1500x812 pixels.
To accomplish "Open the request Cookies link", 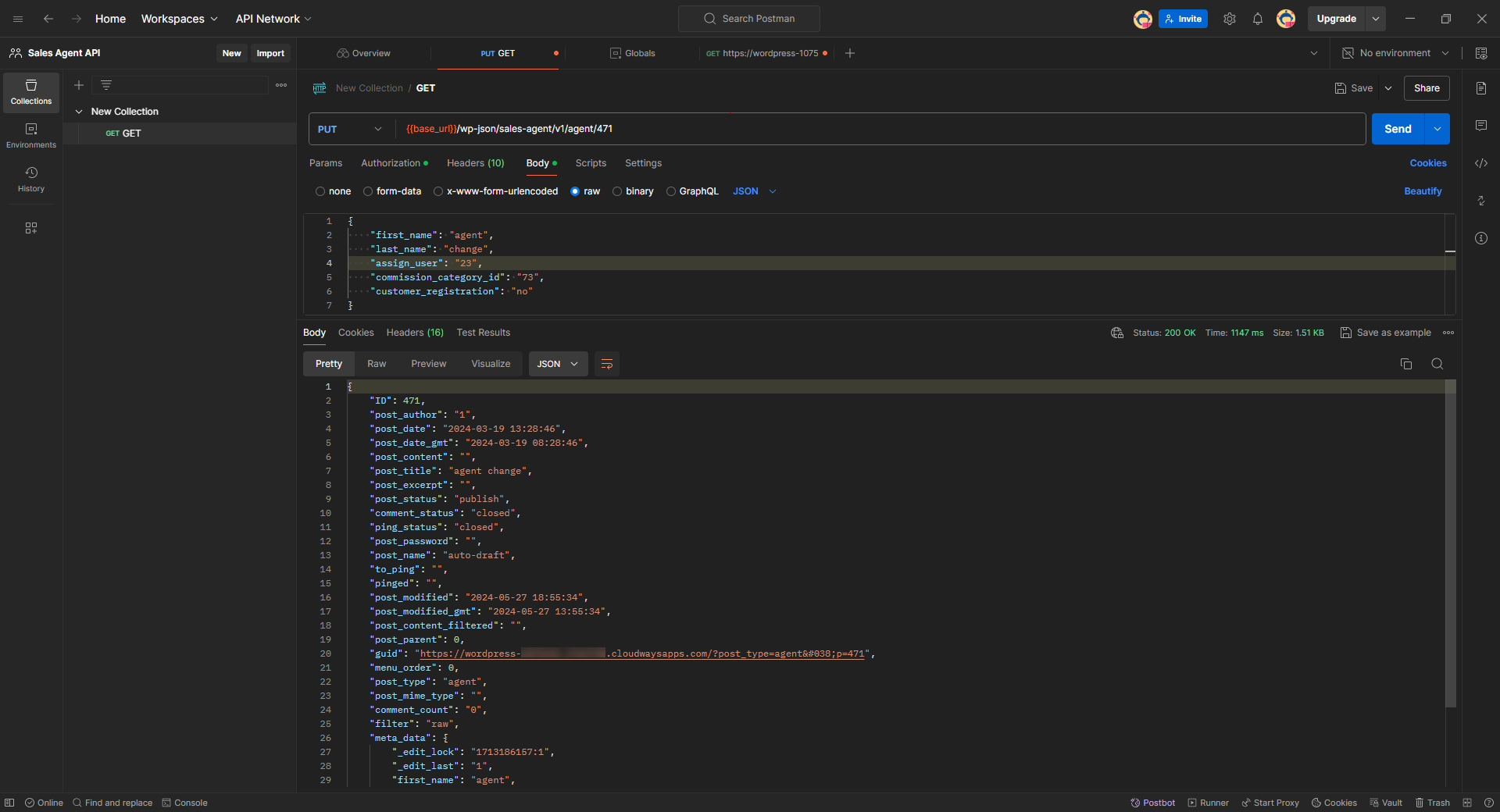I will pos(1428,163).
